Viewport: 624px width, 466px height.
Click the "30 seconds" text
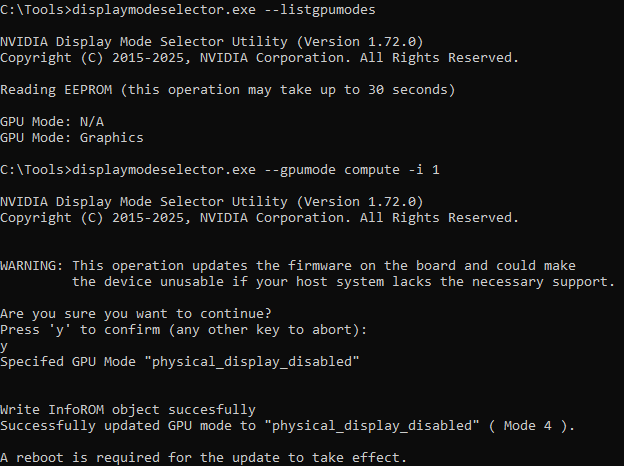[416, 90]
